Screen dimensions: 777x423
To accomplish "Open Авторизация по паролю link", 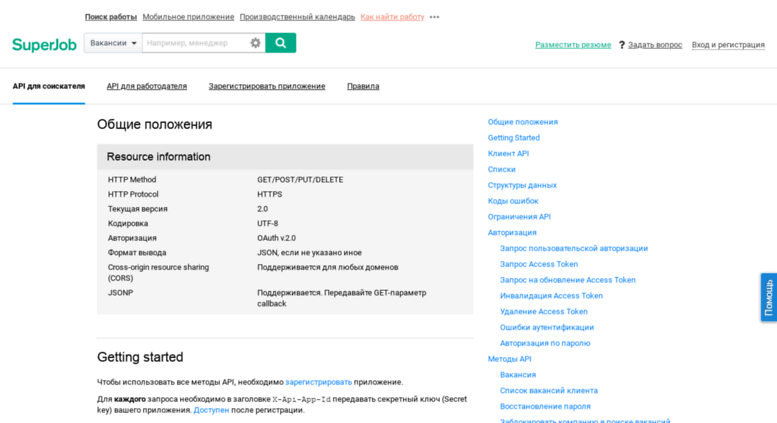I will click(x=545, y=344).
